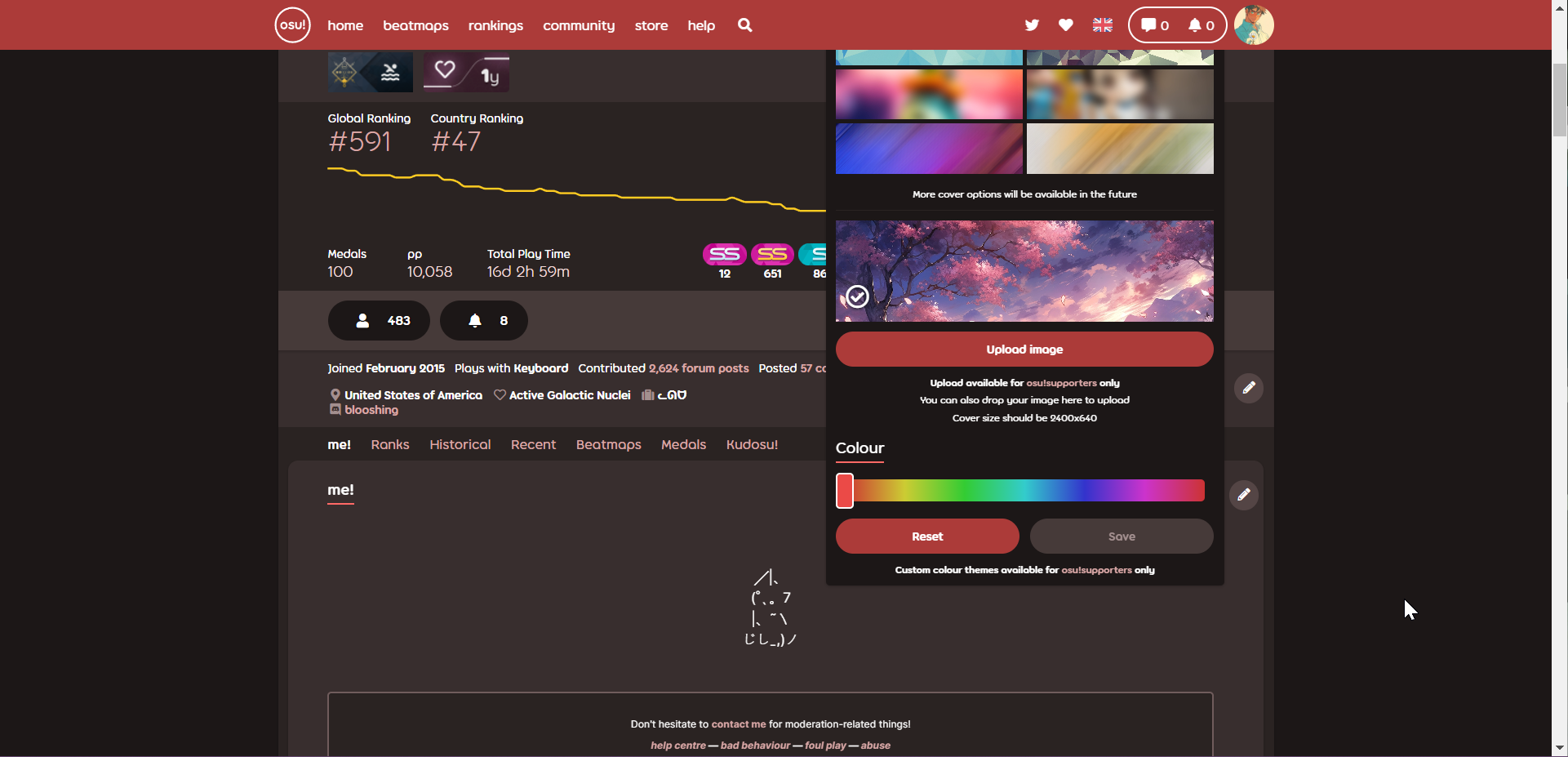The image size is (1568, 757).
Task: Click the osu! logo in the header
Action: click(x=292, y=24)
